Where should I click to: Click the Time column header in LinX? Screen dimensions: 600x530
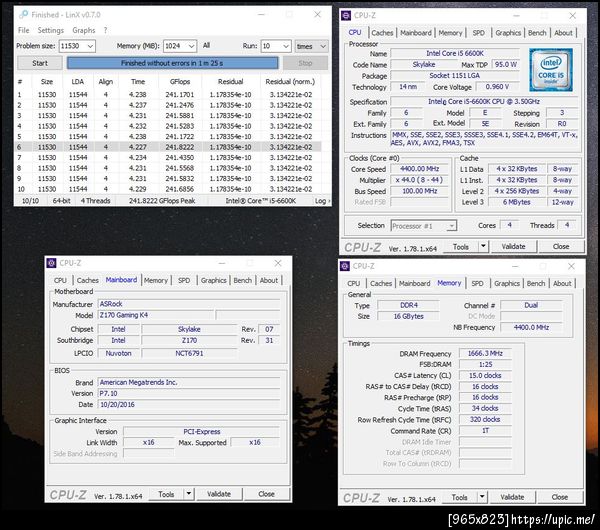(138, 82)
